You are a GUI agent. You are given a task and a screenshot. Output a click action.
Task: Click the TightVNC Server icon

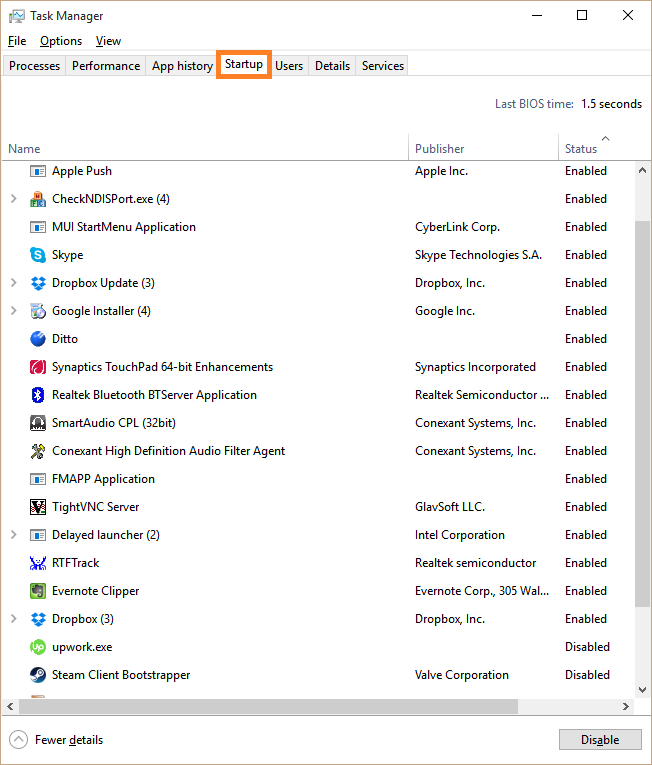click(38, 507)
